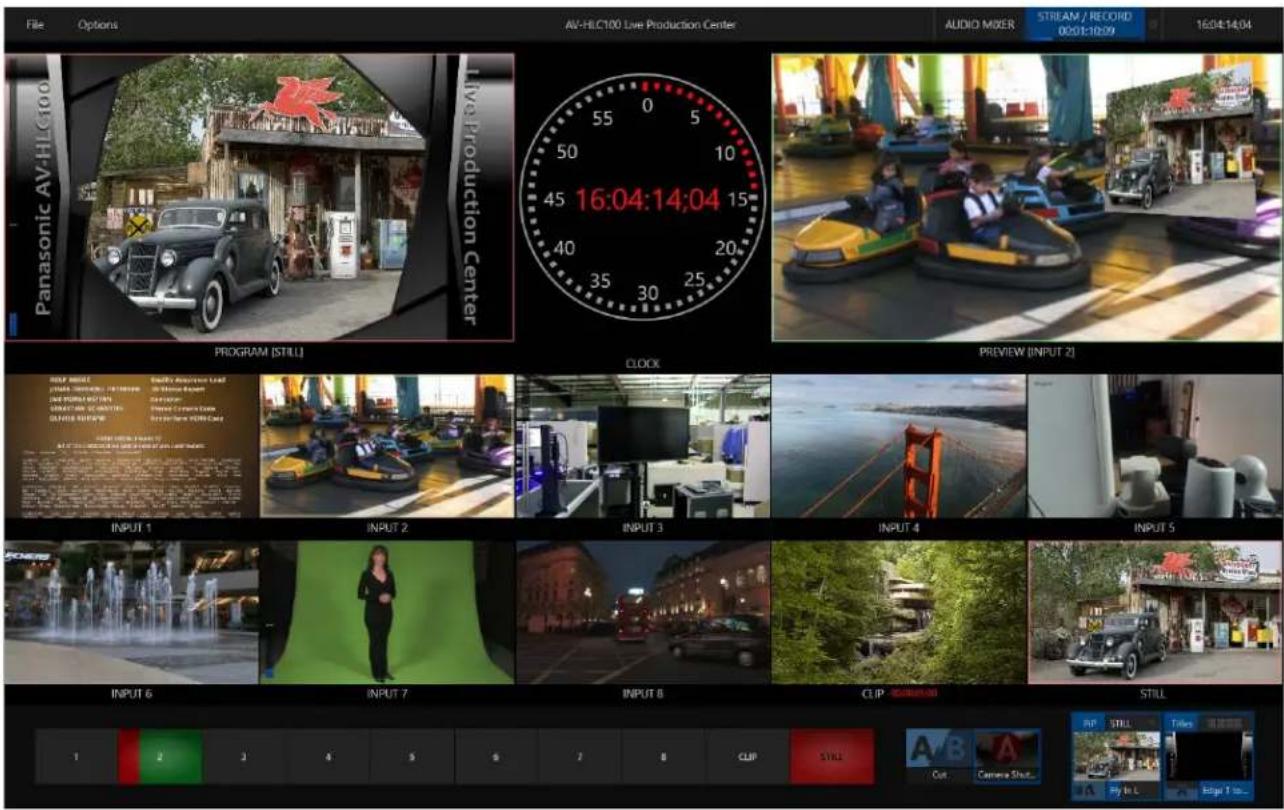
Task: Click the A/B Cut transition icon
Action: pos(940,747)
